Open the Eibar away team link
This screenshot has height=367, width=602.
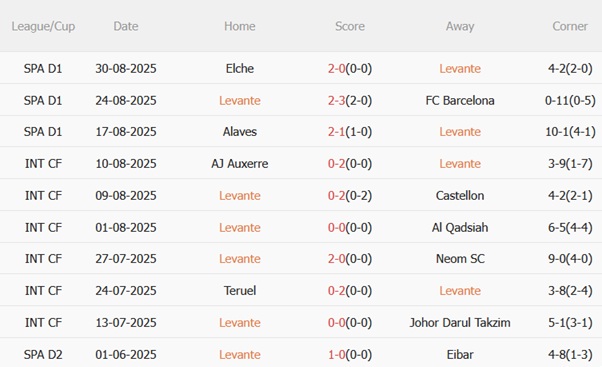[460, 354]
